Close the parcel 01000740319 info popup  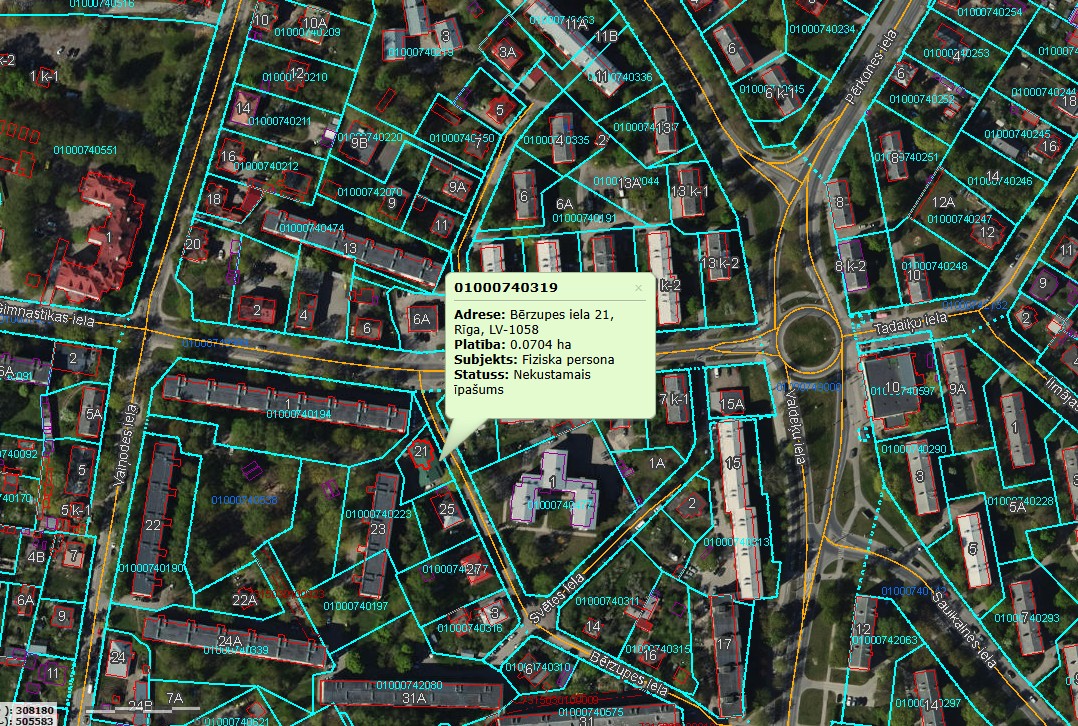[638, 288]
